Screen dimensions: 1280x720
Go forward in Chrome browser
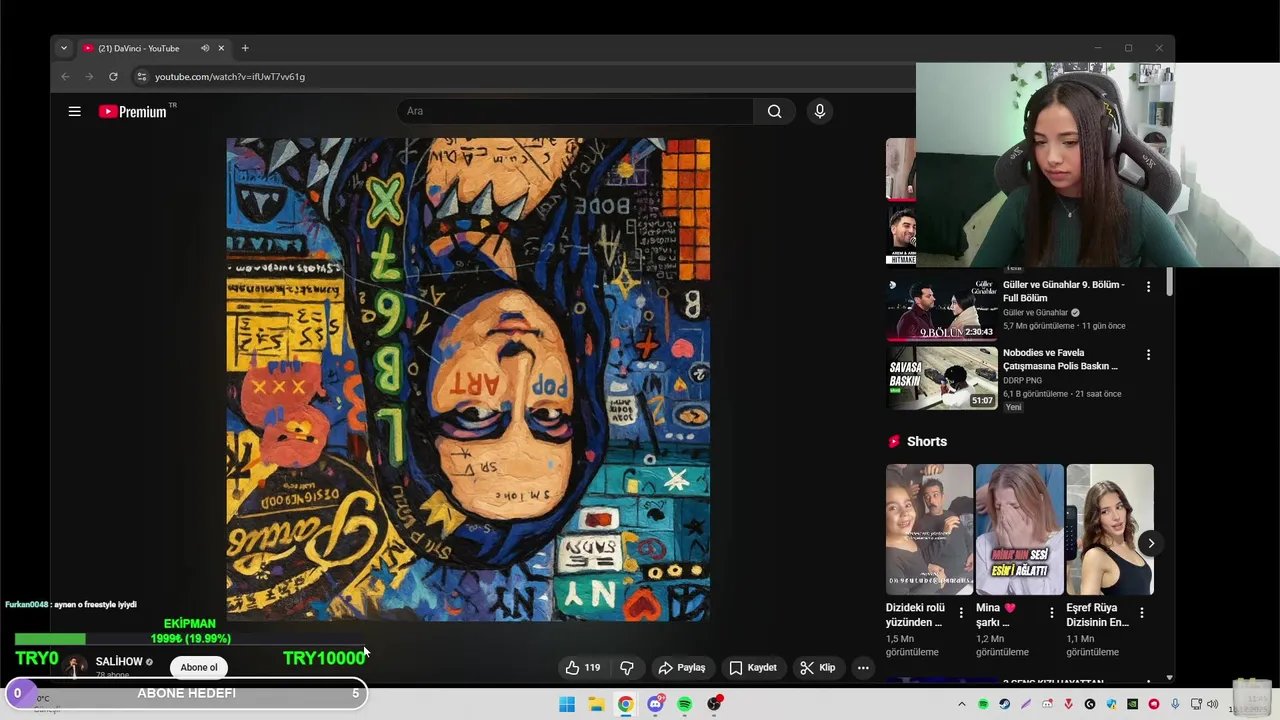[x=89, y=76]
